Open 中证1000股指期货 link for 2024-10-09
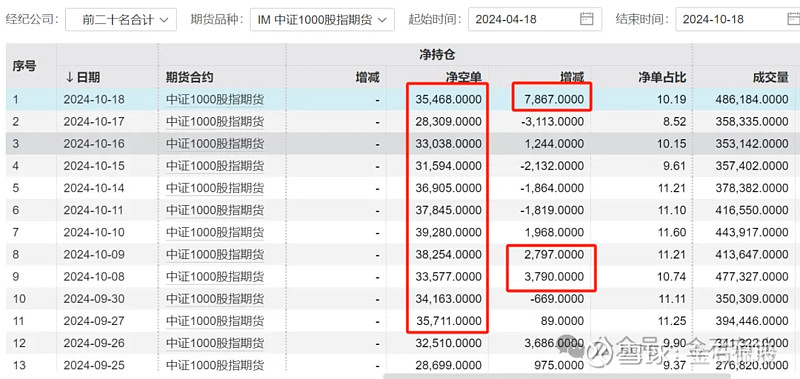800x379 pixels. click(215, 255)
